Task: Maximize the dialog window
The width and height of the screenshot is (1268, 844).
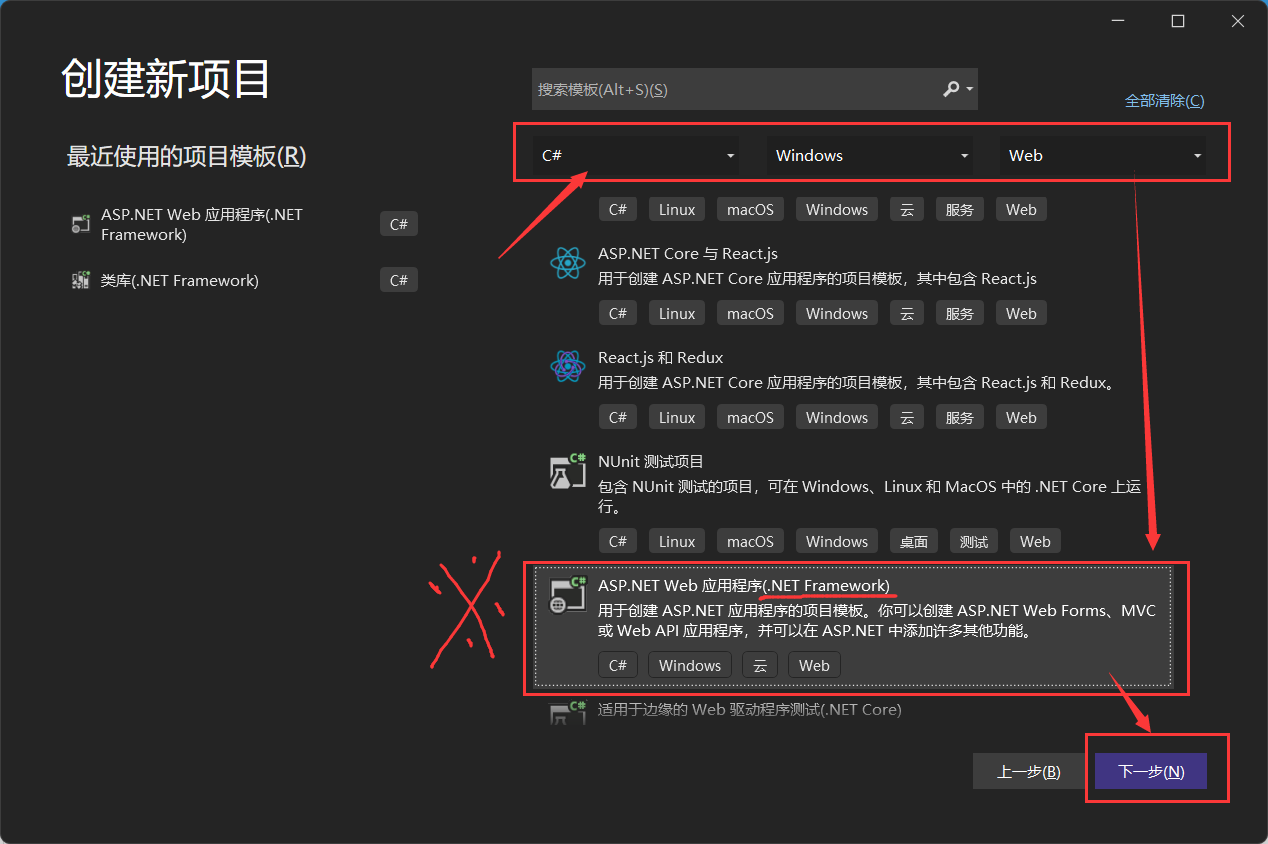Action: (1178, 21)
